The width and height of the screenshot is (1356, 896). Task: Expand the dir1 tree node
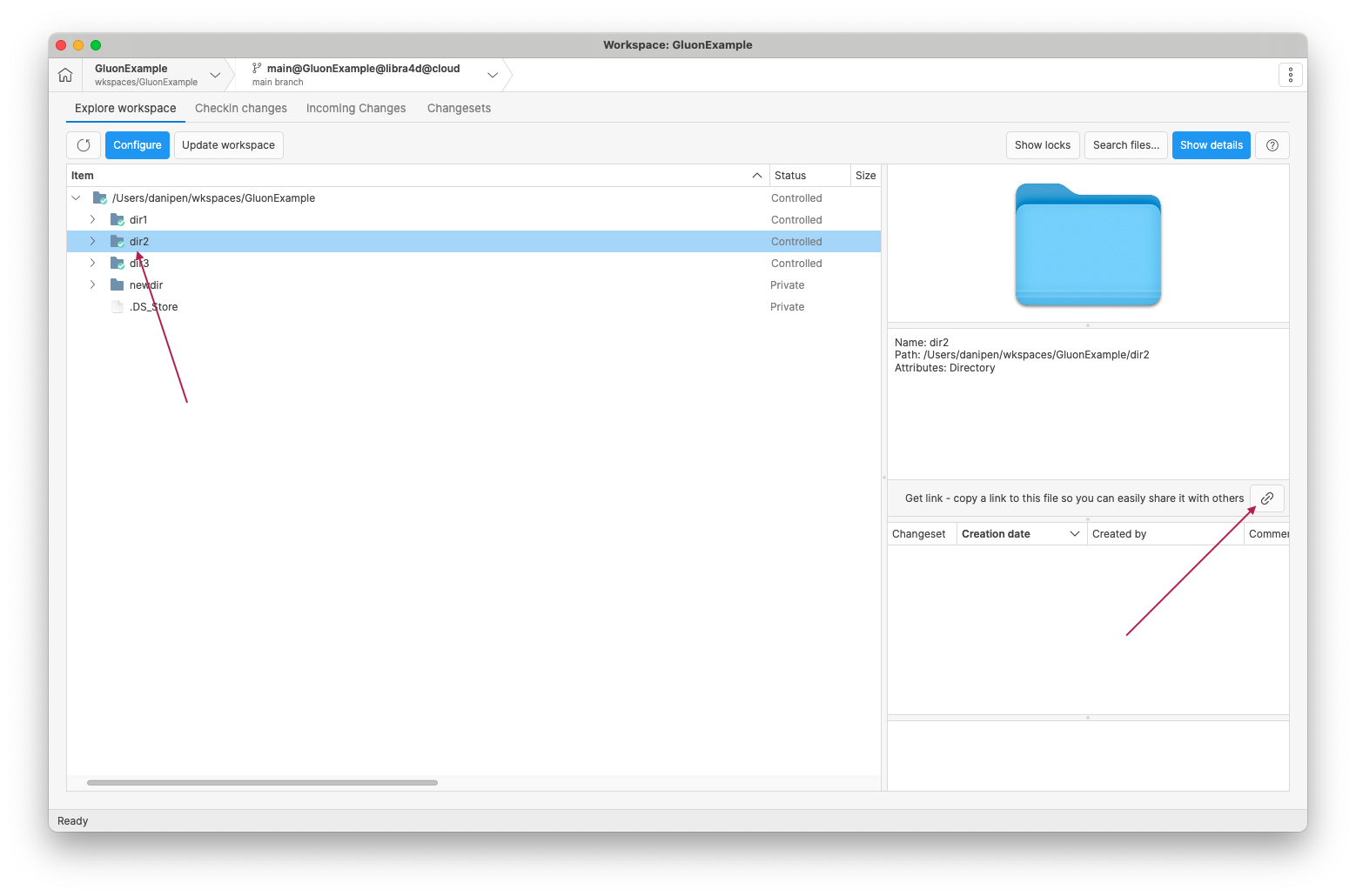point(92,219)
